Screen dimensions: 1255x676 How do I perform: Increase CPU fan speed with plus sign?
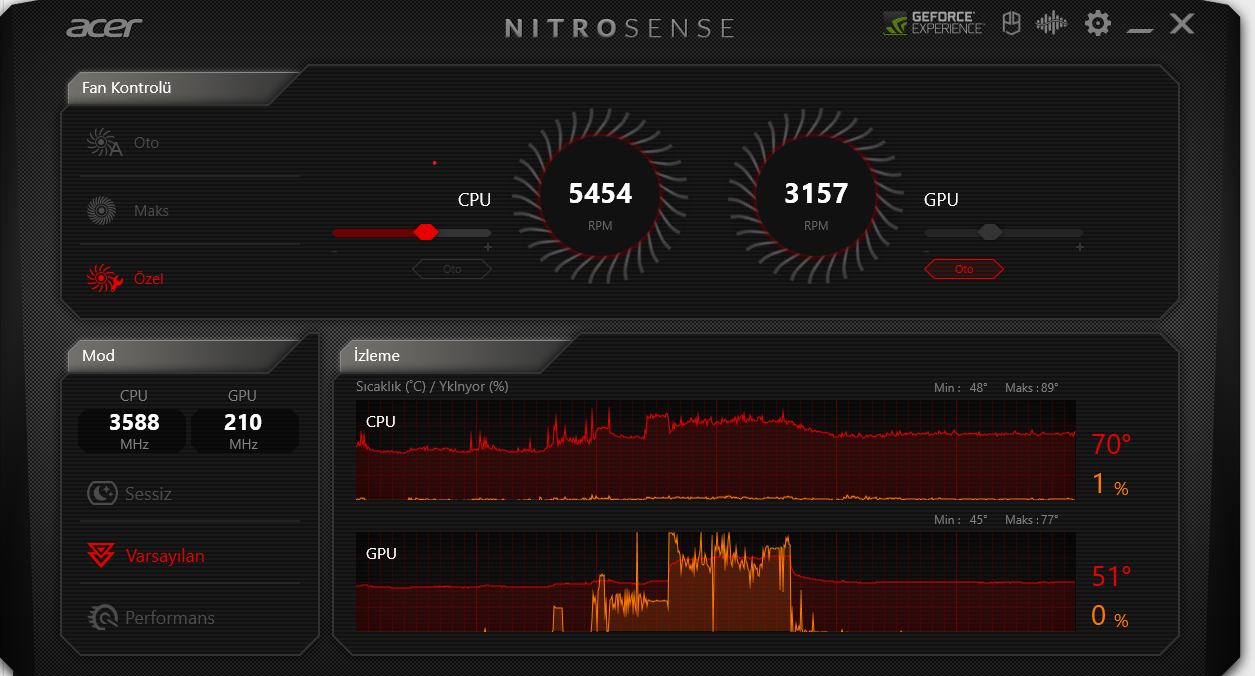488,247
